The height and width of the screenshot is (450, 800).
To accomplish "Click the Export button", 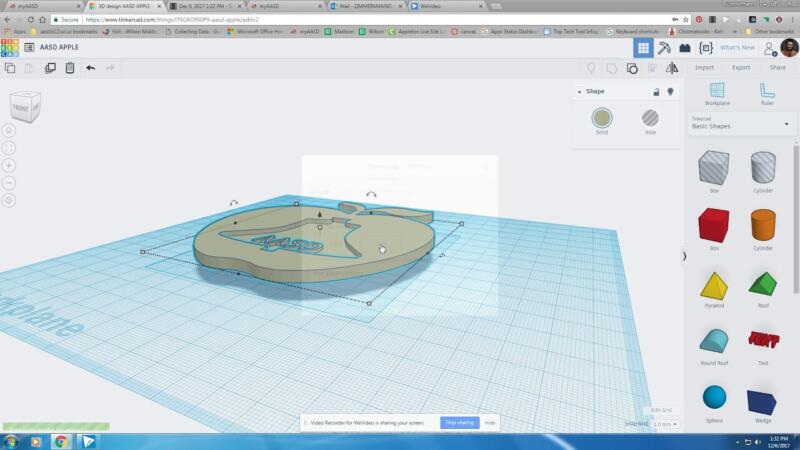I will 741,68.
